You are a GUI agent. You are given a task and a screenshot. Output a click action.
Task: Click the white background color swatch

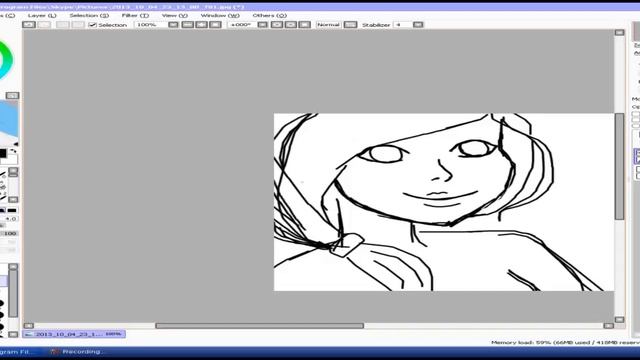(x=12, y=160)
